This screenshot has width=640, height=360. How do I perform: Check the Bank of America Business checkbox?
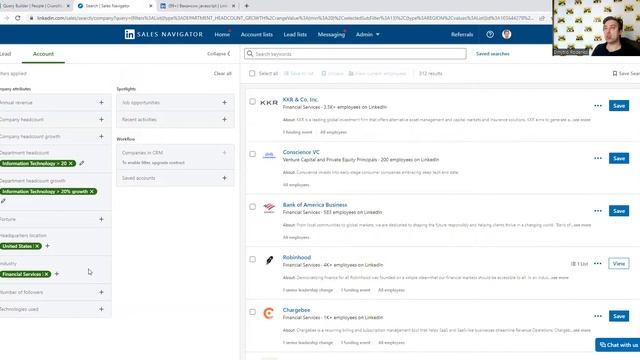[253, 207]
